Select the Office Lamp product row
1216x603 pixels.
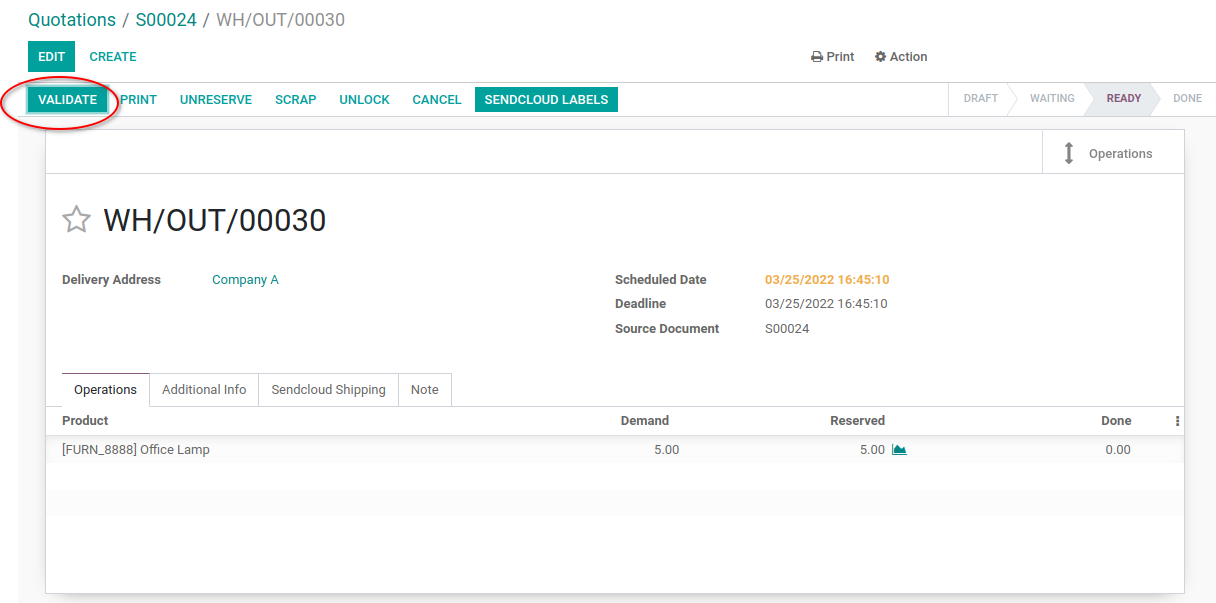coord(615,450)
